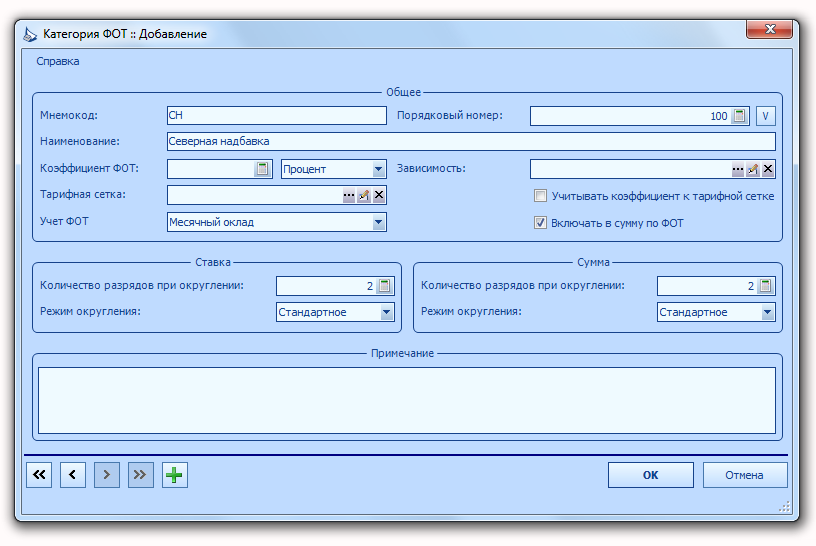Open Сумма Режим округления dropdown
Screen dimensions: 816x546
point(767,312)
